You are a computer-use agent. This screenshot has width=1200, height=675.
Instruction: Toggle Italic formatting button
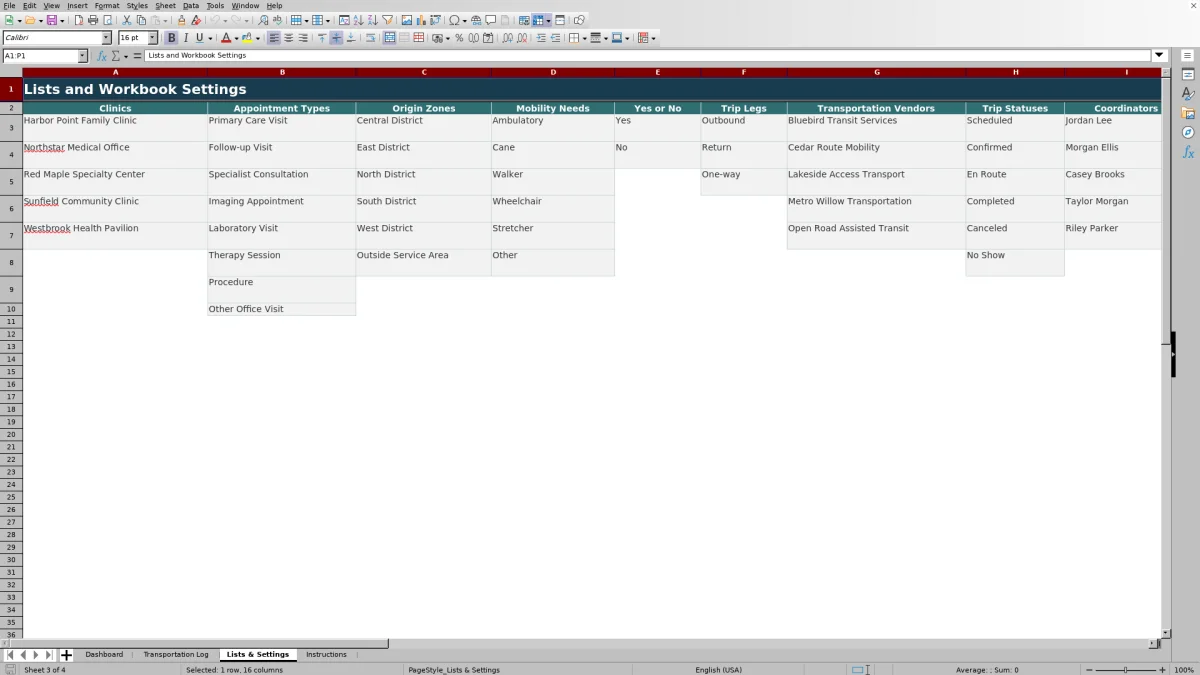coord(185,38)
